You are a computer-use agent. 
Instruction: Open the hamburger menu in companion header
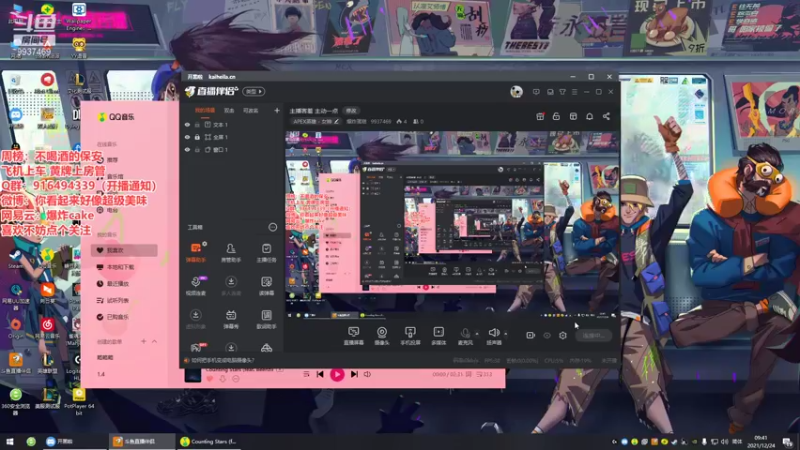574,92
